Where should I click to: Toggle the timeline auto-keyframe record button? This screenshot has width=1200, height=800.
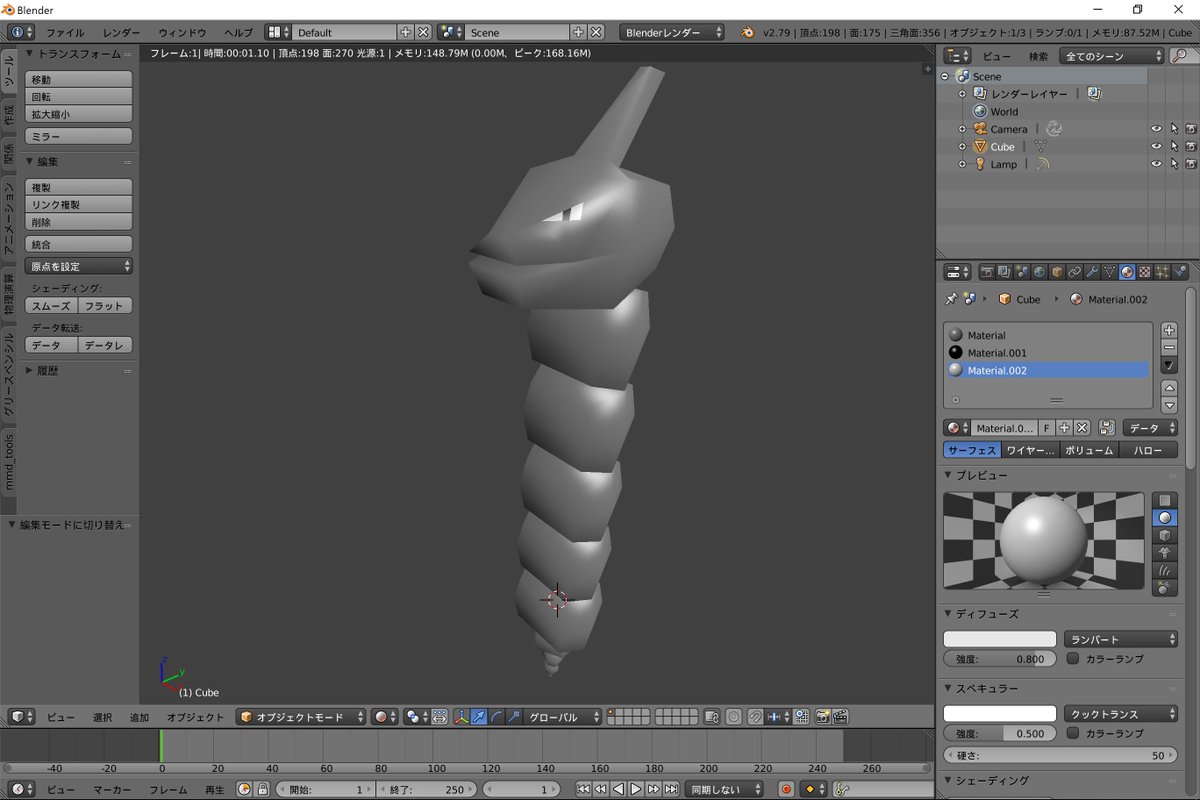click(786, 789)
